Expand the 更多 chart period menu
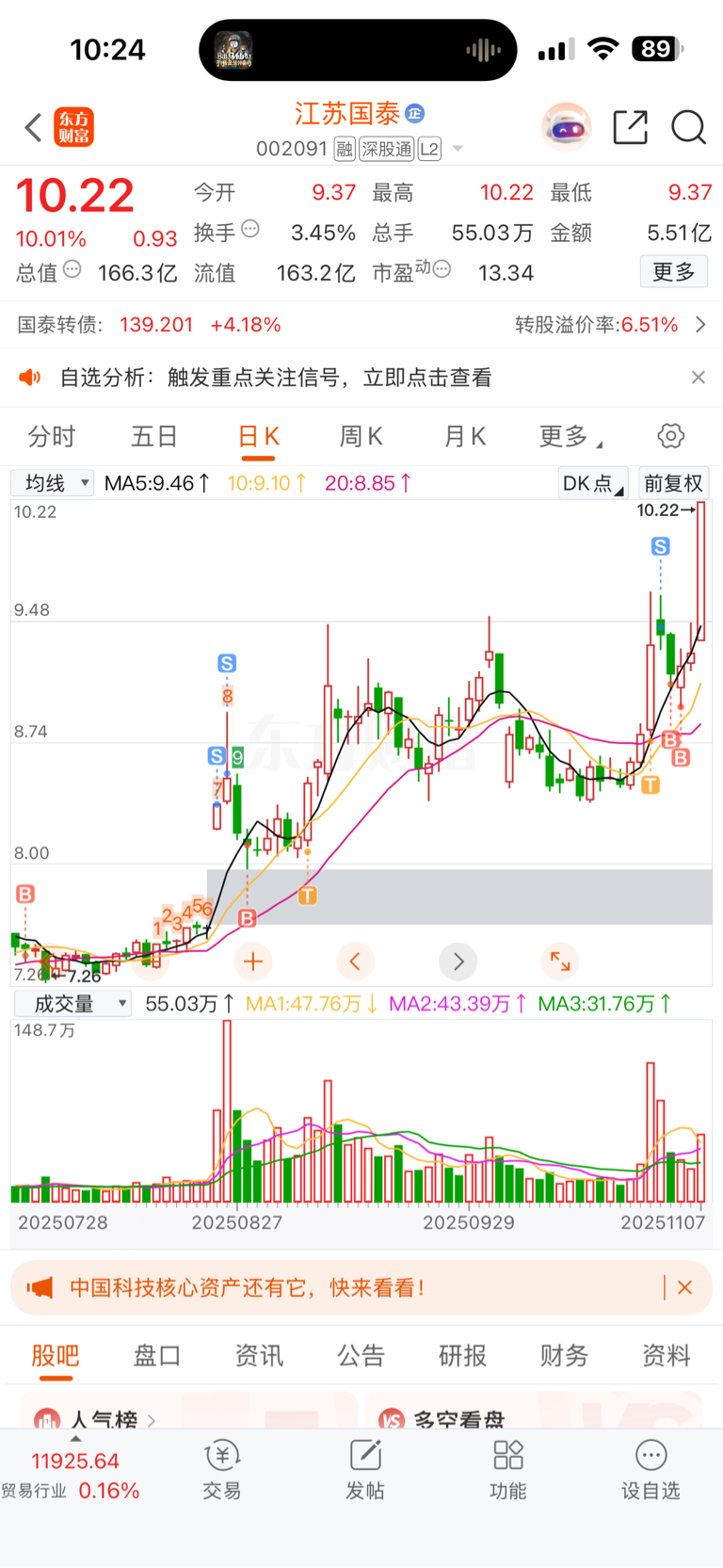723x1568 pixels. point(570,437)
